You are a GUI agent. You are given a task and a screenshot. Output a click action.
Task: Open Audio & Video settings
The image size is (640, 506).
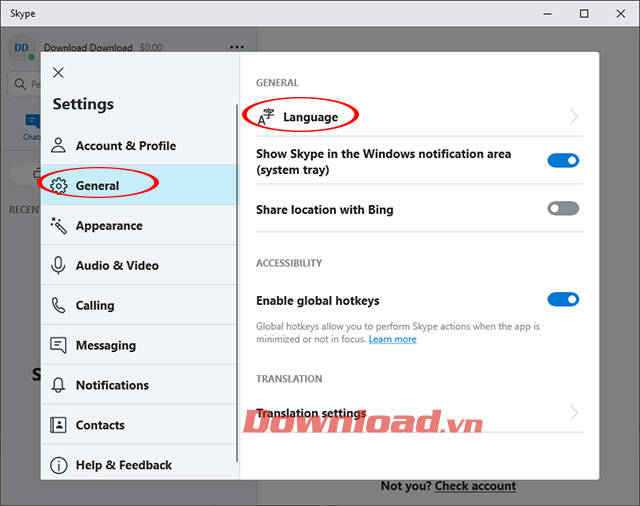pos(139,265)
